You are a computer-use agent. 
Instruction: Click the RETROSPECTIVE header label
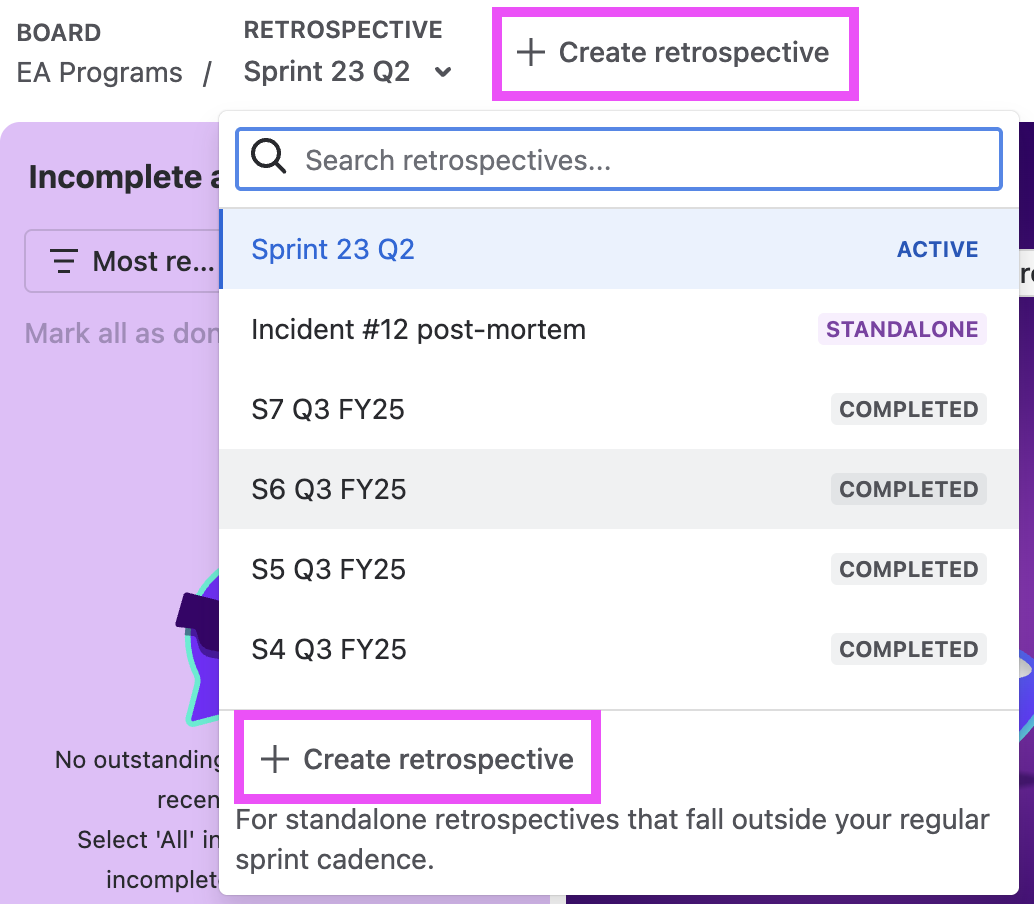pyautogui.click(x=343, y=30)
